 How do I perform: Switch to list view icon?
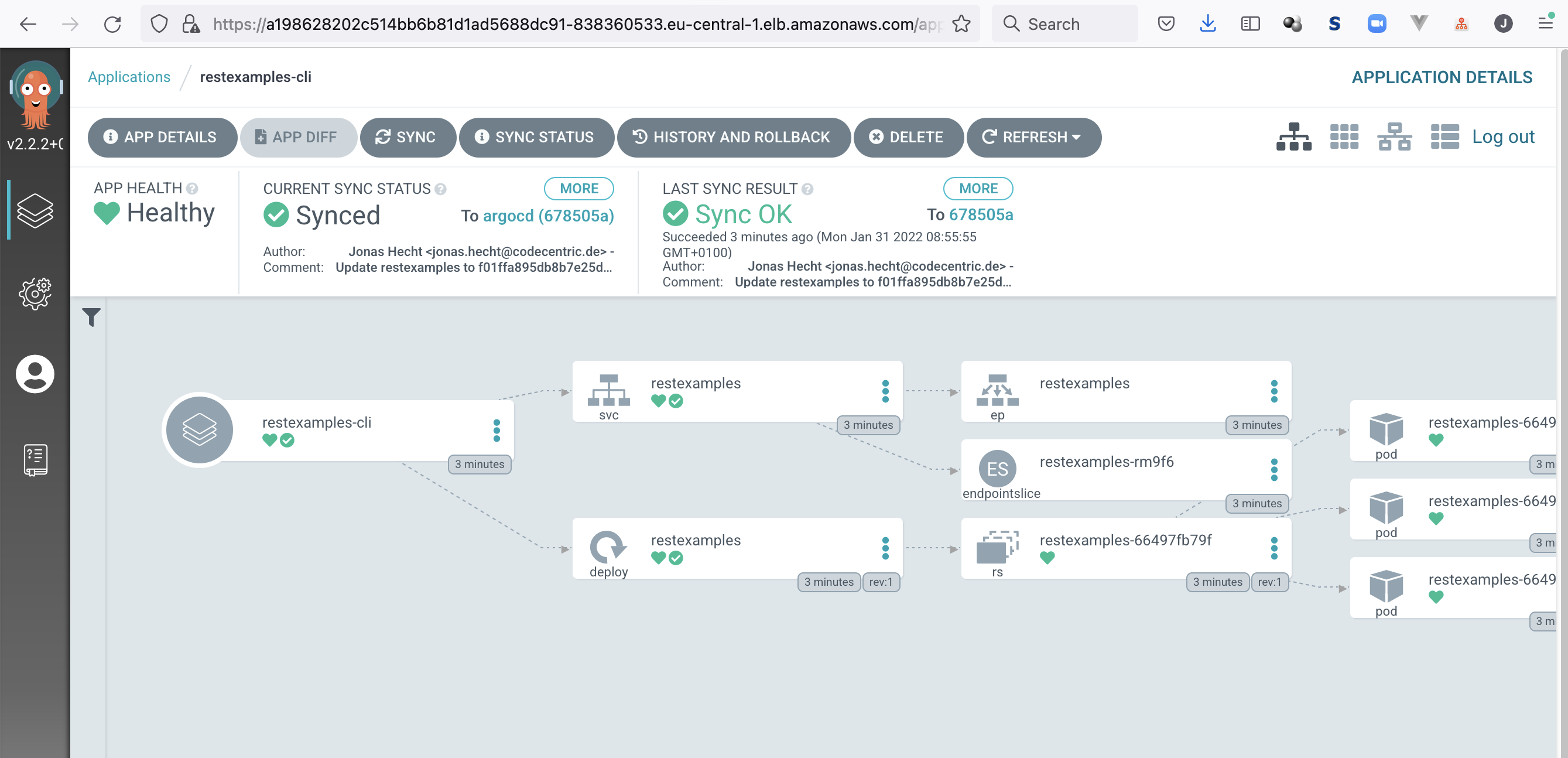click(1445, 136)
